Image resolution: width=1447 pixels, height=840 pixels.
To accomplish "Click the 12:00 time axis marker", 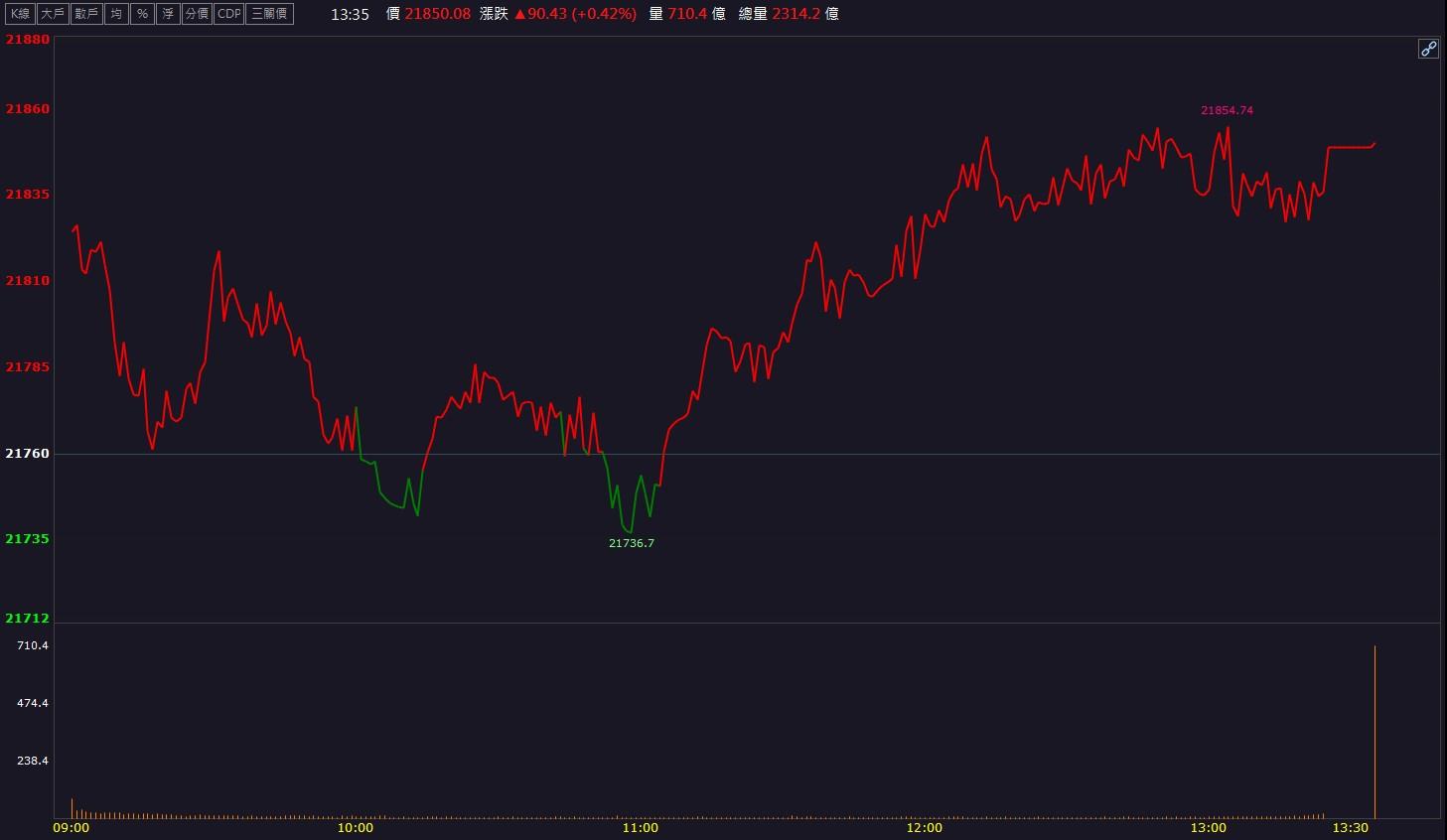I will point(925,827).
